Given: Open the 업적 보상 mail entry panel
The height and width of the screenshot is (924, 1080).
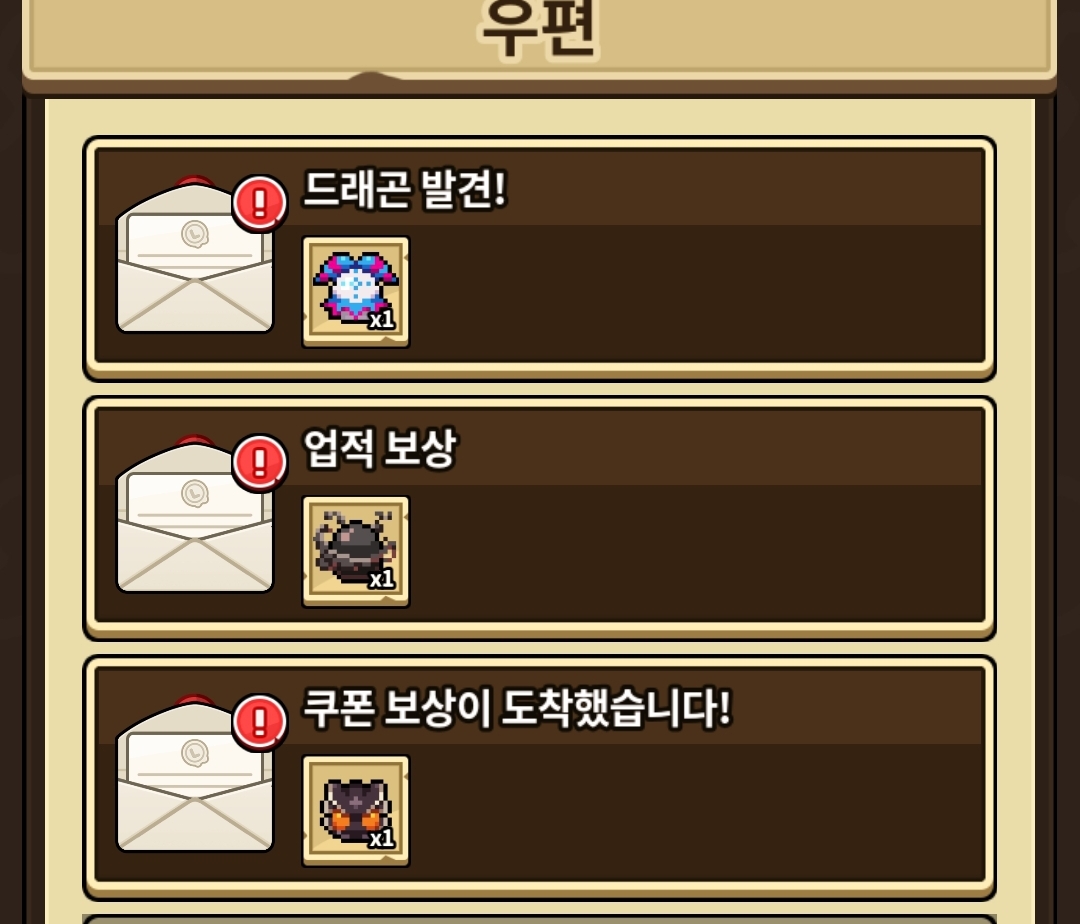Looking at the screenshot, I should click(x=539, y=518).
